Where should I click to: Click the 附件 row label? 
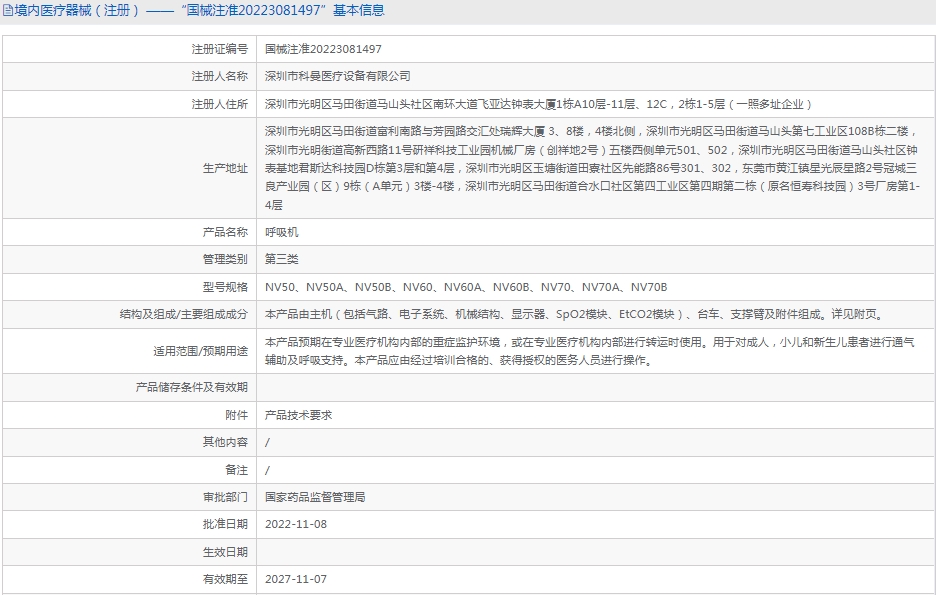click(x=236, y=415)
